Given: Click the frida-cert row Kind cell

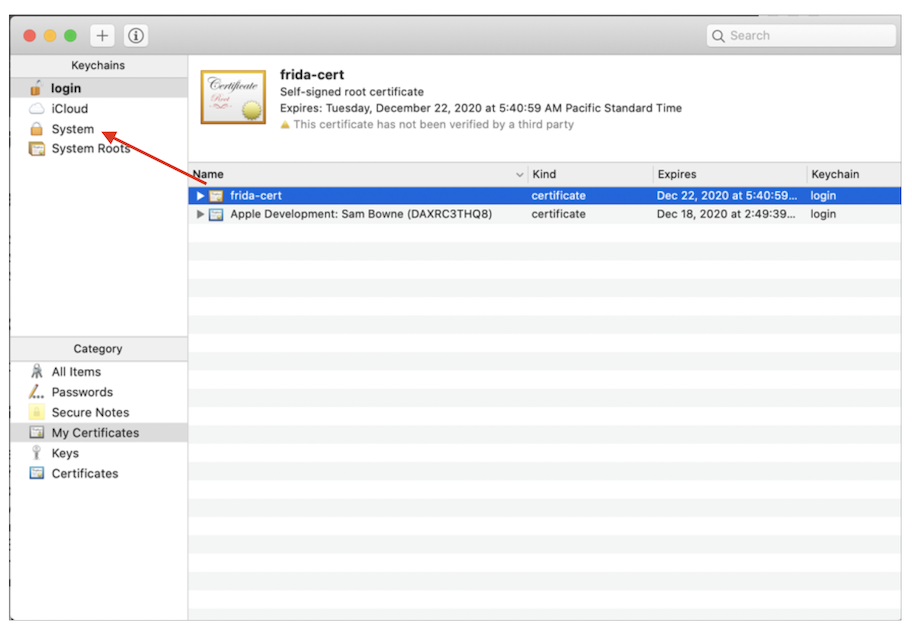Looking at the screenshot, I should pyautogui.click(x=558, y=195).
